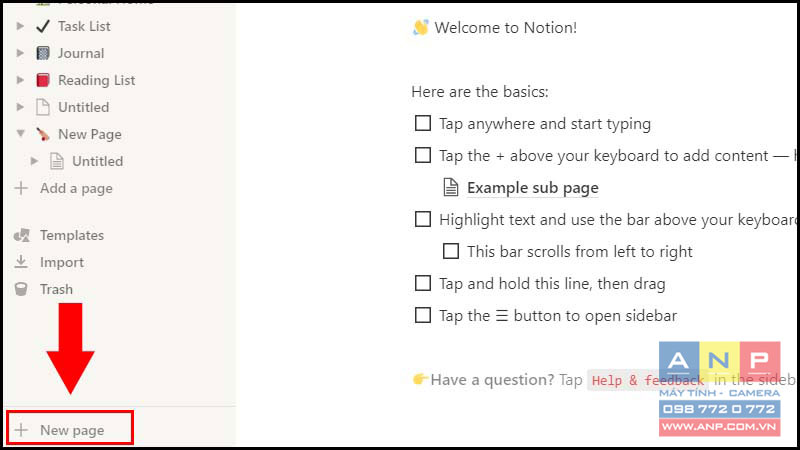800x450 pixels.
Task: Click the Templates shapes icon
Action: coord(21,235)
